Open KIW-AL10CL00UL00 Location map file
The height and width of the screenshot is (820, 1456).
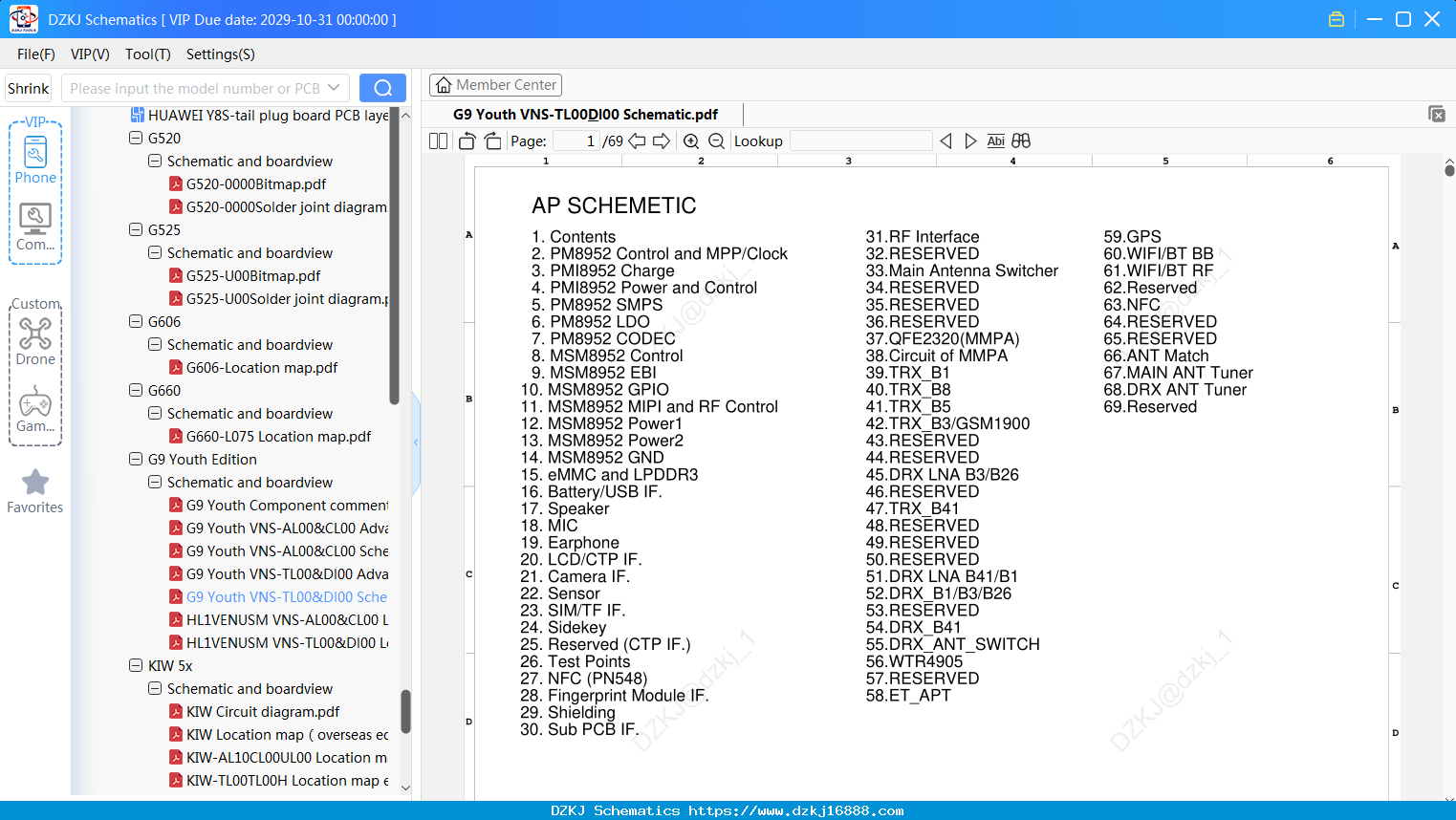(278, 758)
